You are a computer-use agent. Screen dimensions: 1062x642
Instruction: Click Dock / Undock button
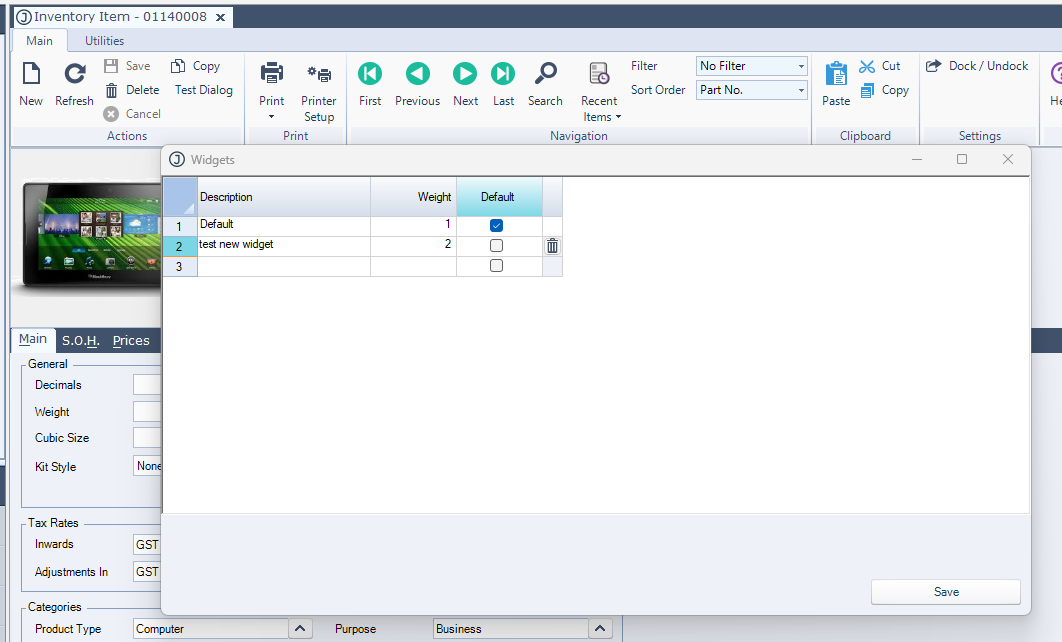tap(977, 66)
